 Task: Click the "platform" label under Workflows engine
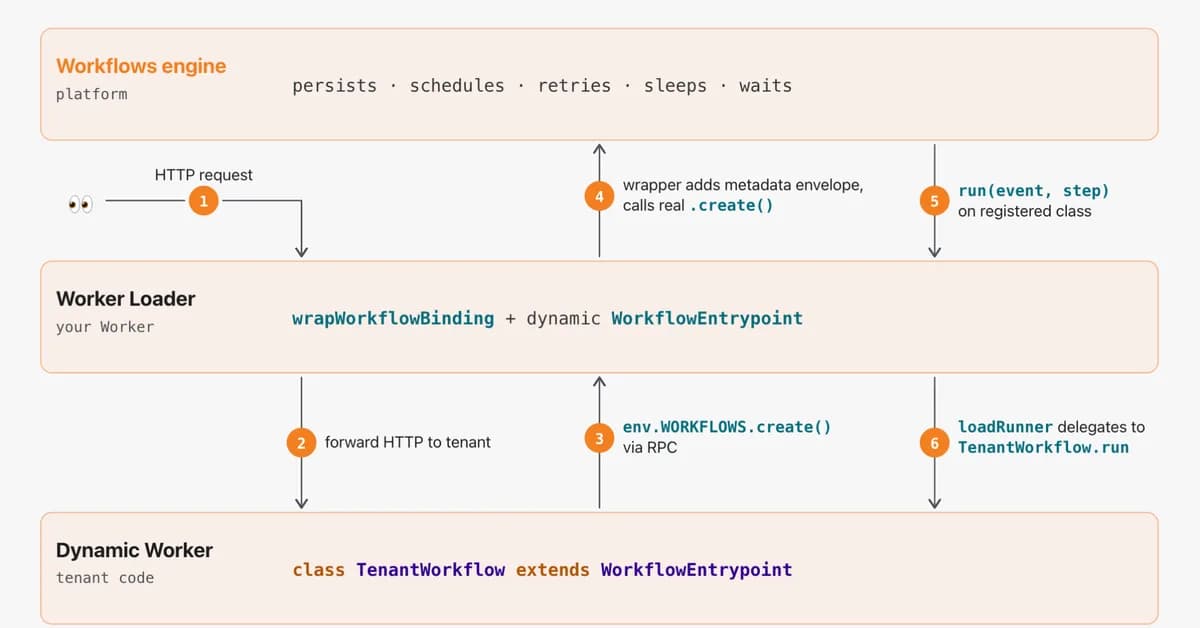tap(92, 94)
